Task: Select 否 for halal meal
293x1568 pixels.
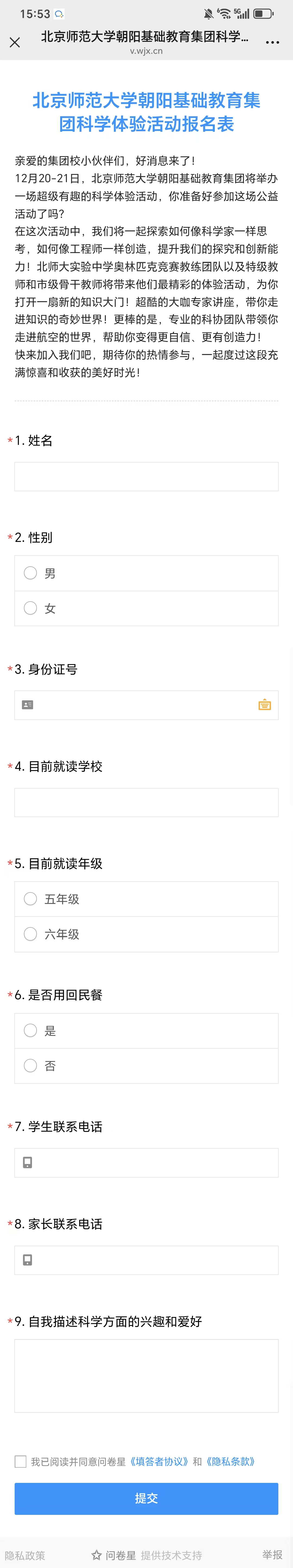Action: [30, 1066]
